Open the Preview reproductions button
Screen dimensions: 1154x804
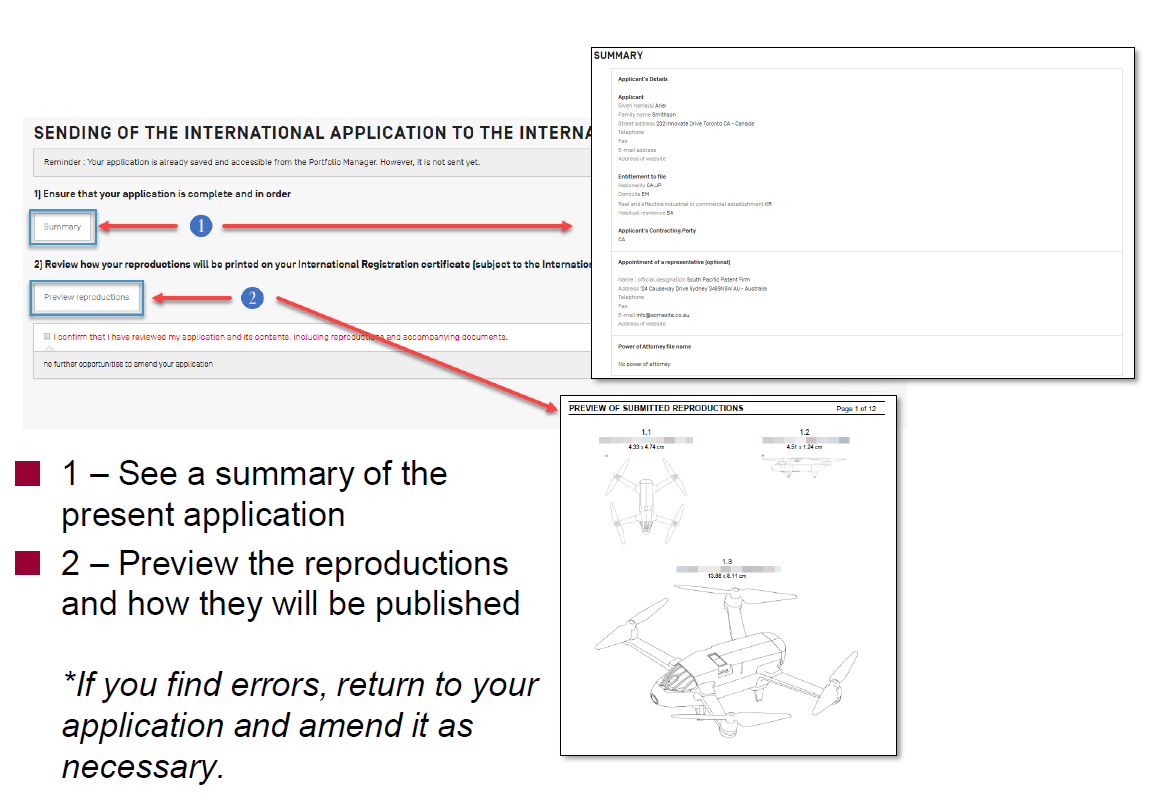pyautogui.click(x=86, y=297)
